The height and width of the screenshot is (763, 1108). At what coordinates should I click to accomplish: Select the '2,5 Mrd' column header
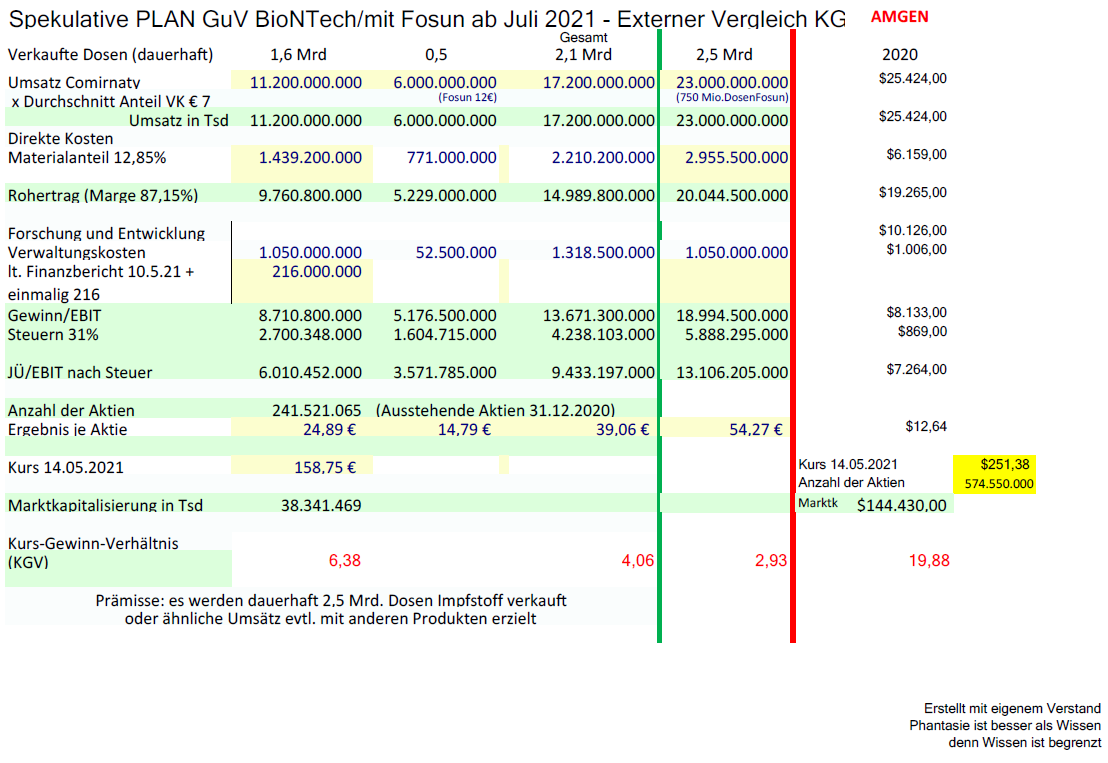[x=724, y=54]
